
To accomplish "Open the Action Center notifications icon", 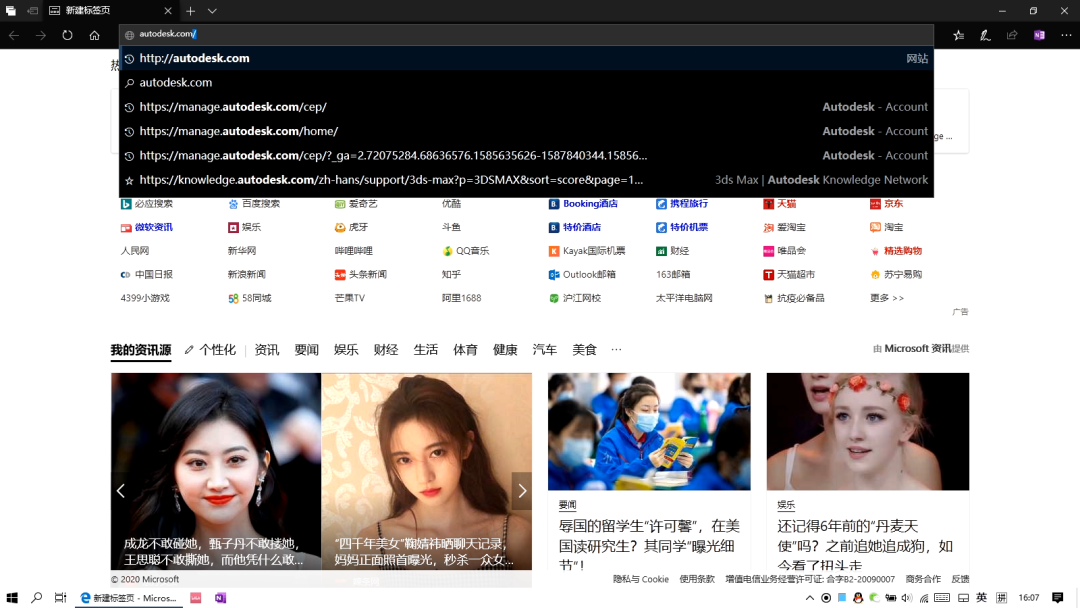I will click(1058, 598).
